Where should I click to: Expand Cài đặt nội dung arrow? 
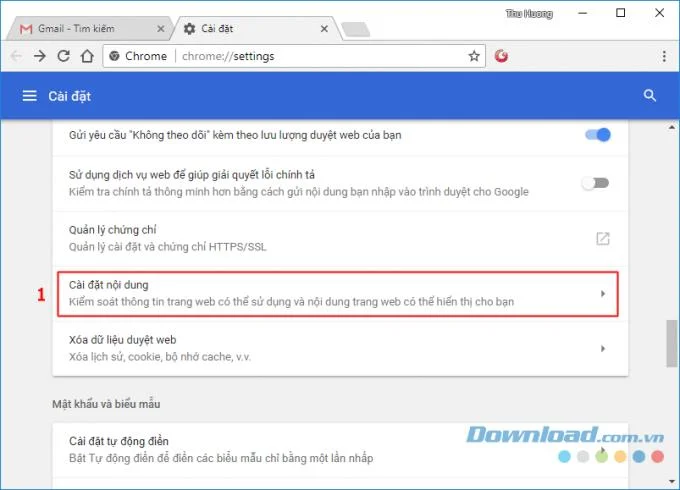coord(603,294)
